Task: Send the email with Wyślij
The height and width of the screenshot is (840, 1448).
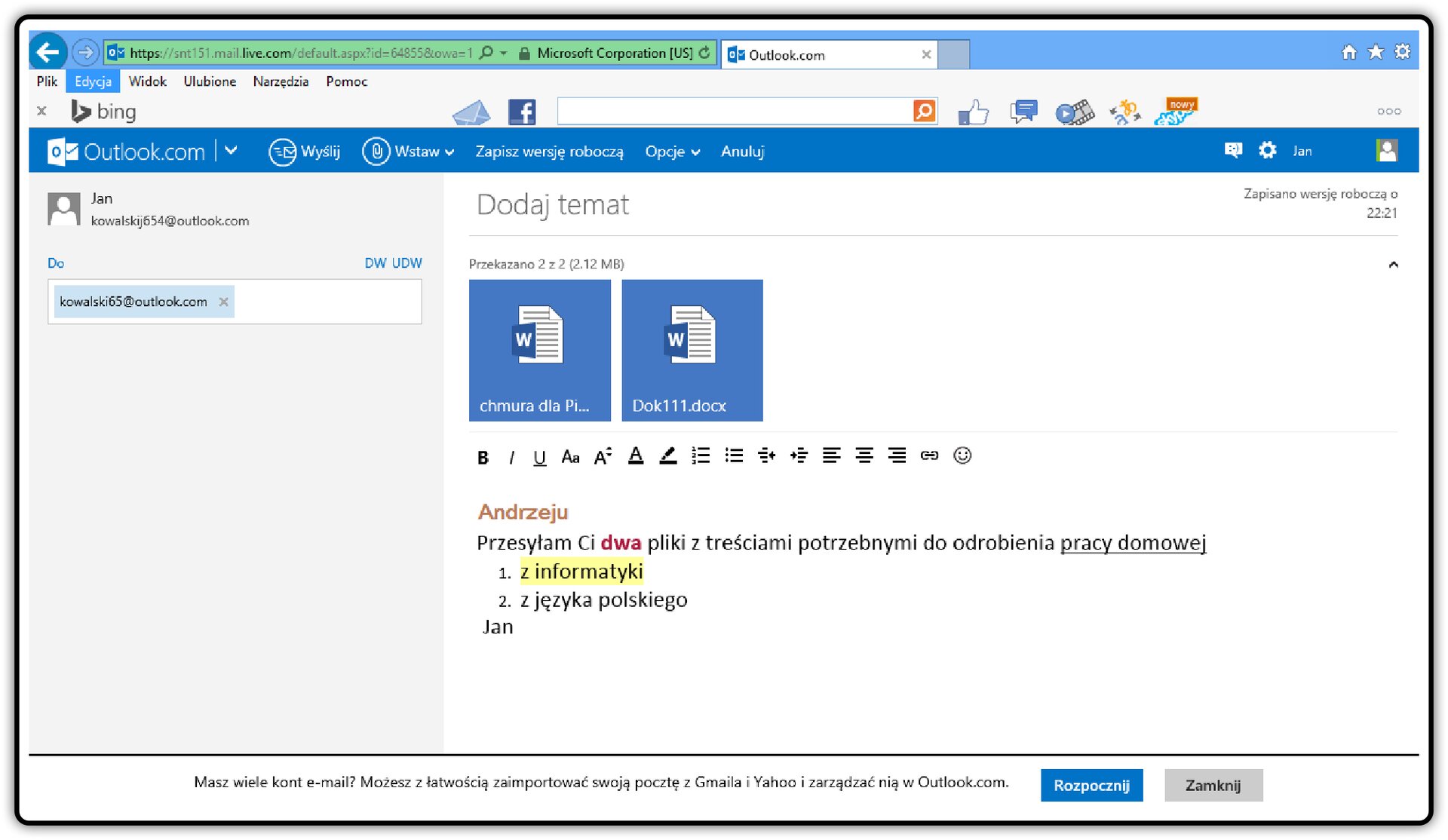Action: pos(305,152)
